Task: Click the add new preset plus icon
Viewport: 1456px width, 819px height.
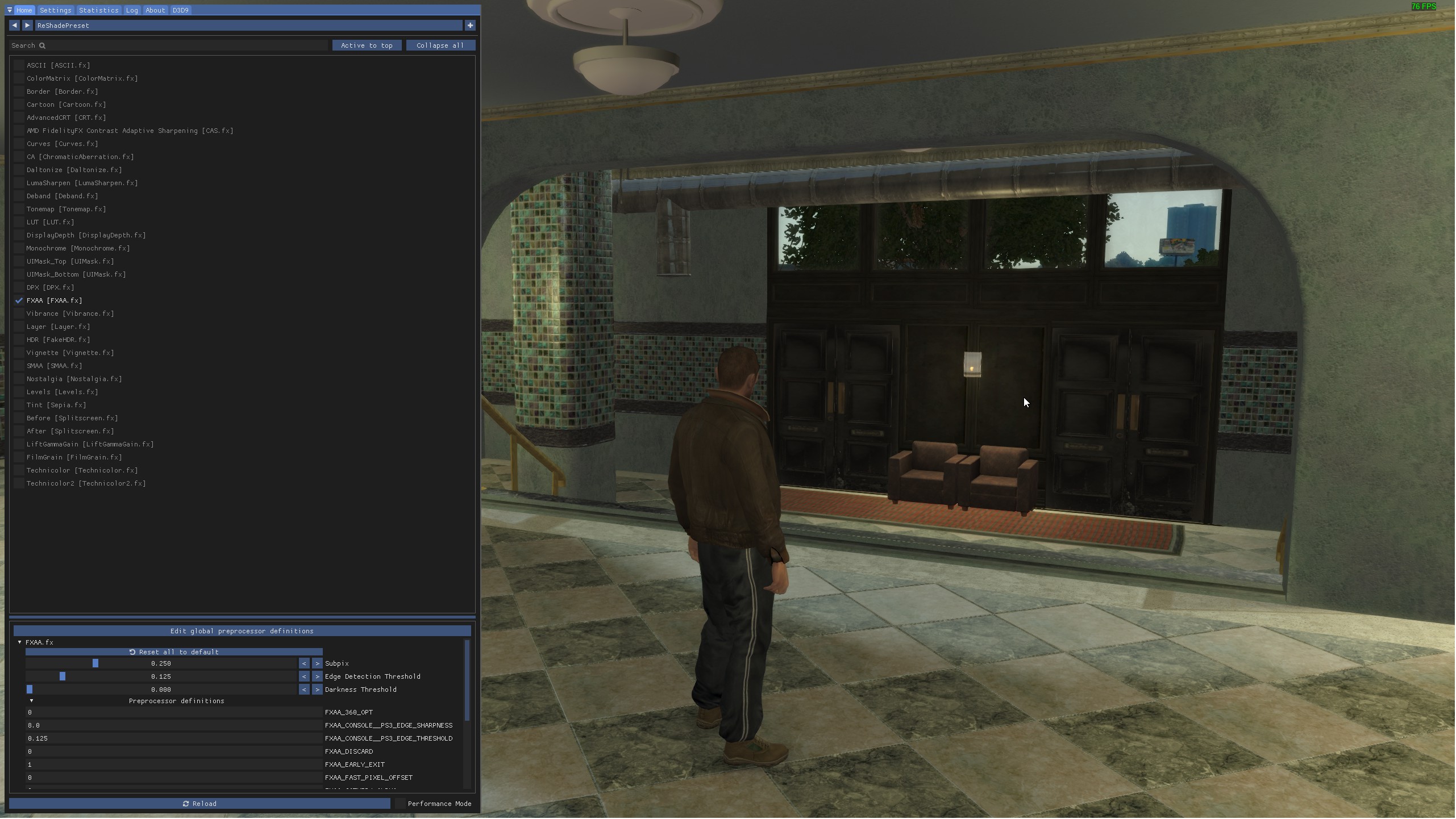Action: coord(470,26)
